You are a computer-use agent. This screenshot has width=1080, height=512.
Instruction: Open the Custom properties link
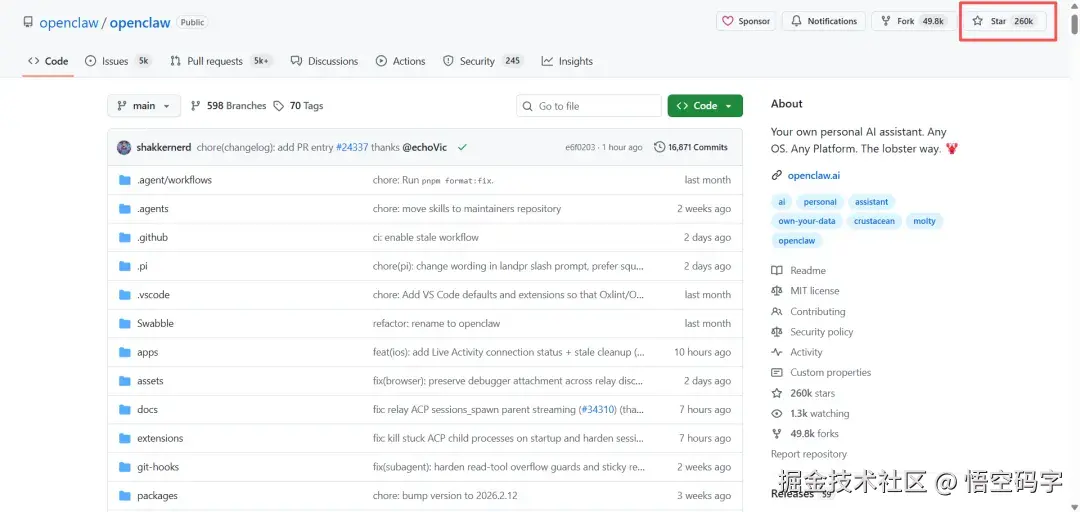click(x=831, y=373)
